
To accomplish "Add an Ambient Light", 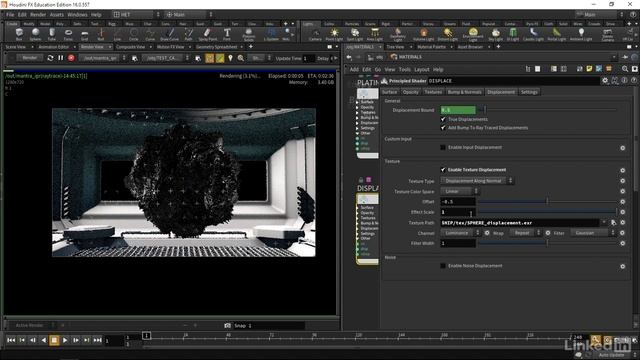I will pyautogui.click(x=581, y=34).
